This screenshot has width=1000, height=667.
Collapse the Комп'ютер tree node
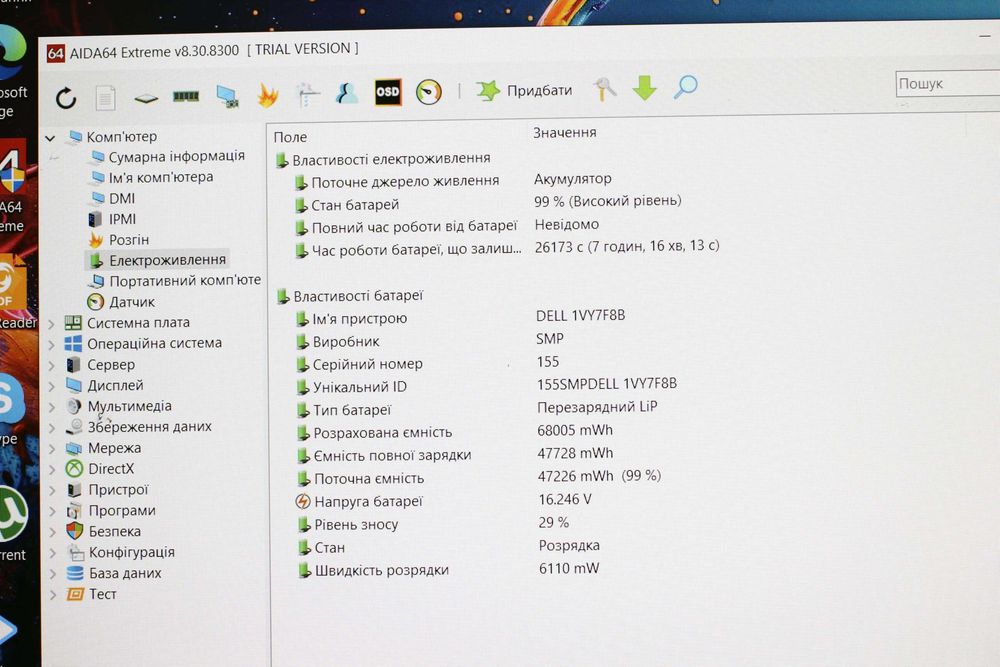50,138
